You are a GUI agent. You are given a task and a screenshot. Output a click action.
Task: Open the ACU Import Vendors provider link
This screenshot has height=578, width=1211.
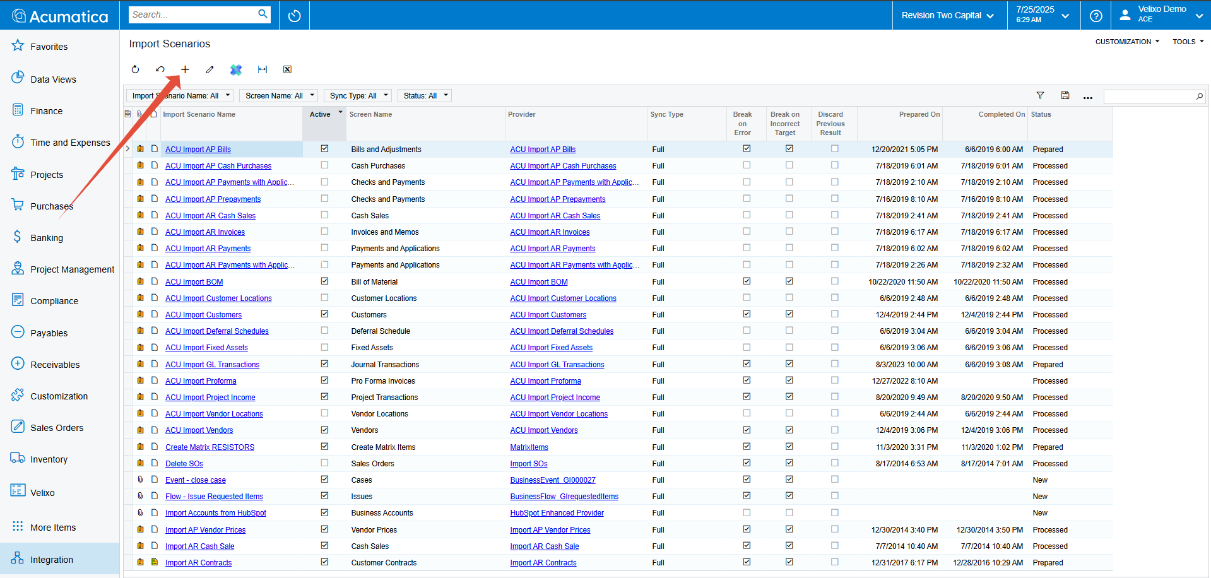point(544,430)
